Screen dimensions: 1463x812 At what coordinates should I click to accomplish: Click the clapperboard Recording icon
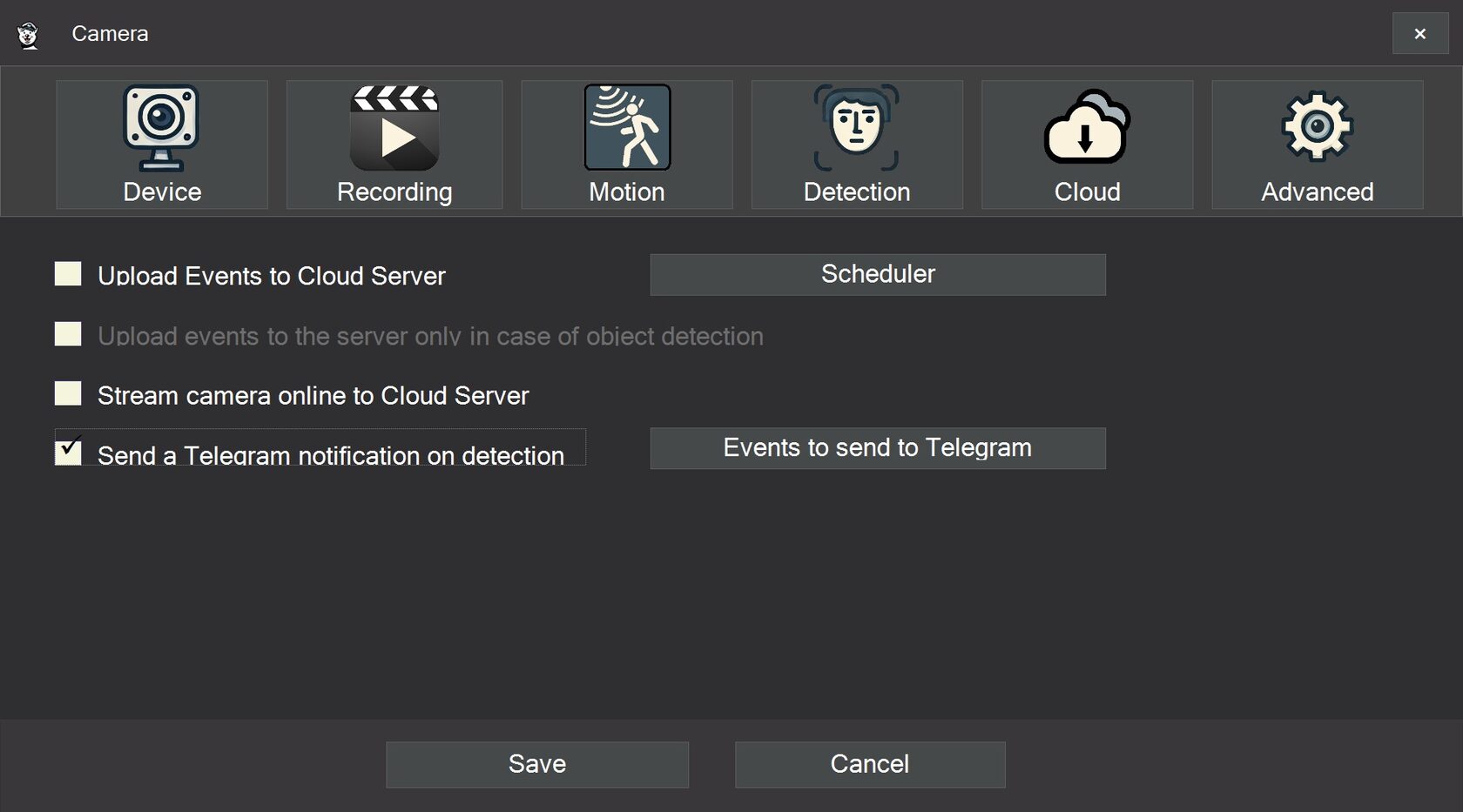394,127
